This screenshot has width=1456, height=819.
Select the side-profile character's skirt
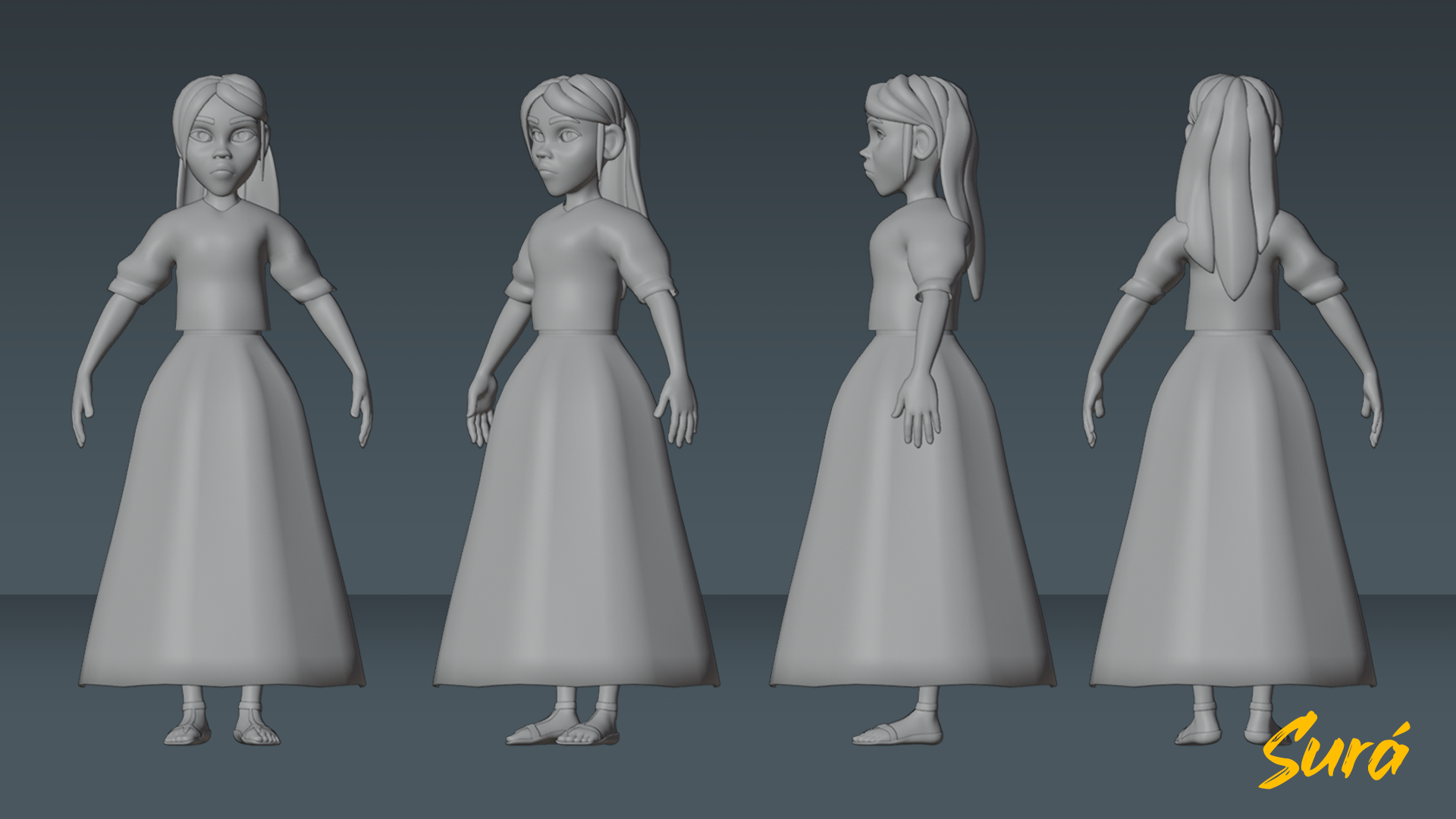click(x=910, y=531)
